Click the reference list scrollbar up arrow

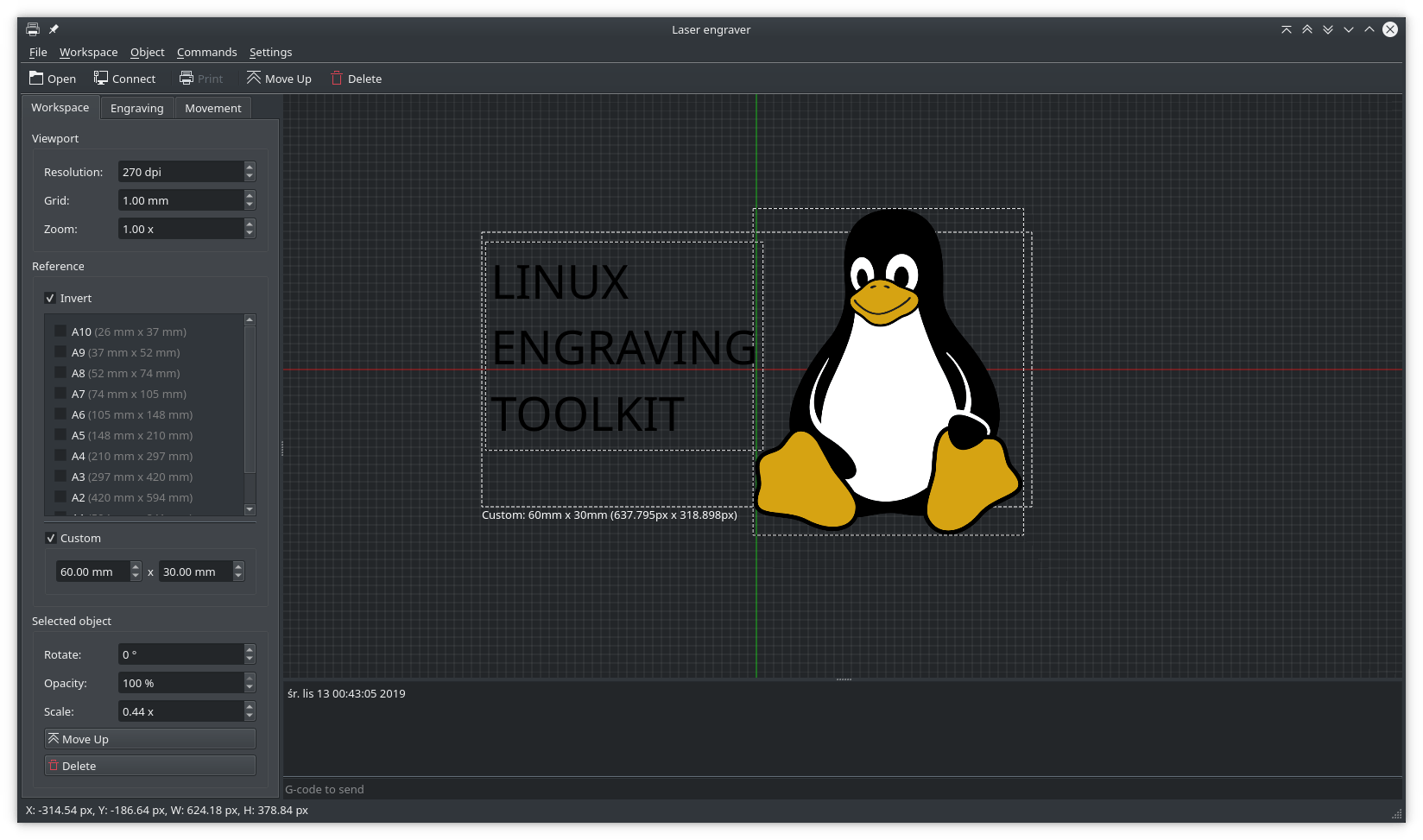(250, 320)
